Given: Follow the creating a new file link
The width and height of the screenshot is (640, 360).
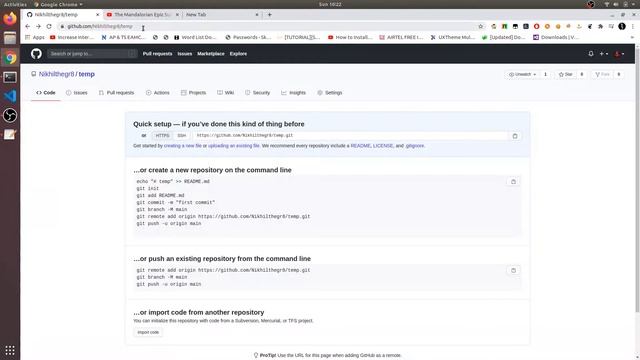Looking at the screenshot, I should pos(182,146).
